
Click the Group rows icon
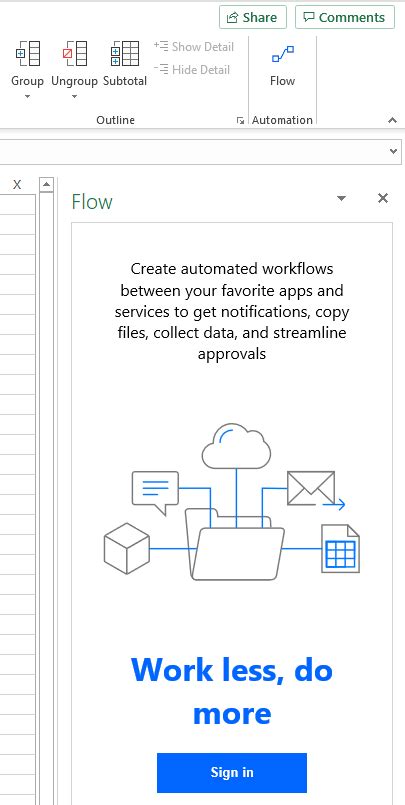(28, 53)
